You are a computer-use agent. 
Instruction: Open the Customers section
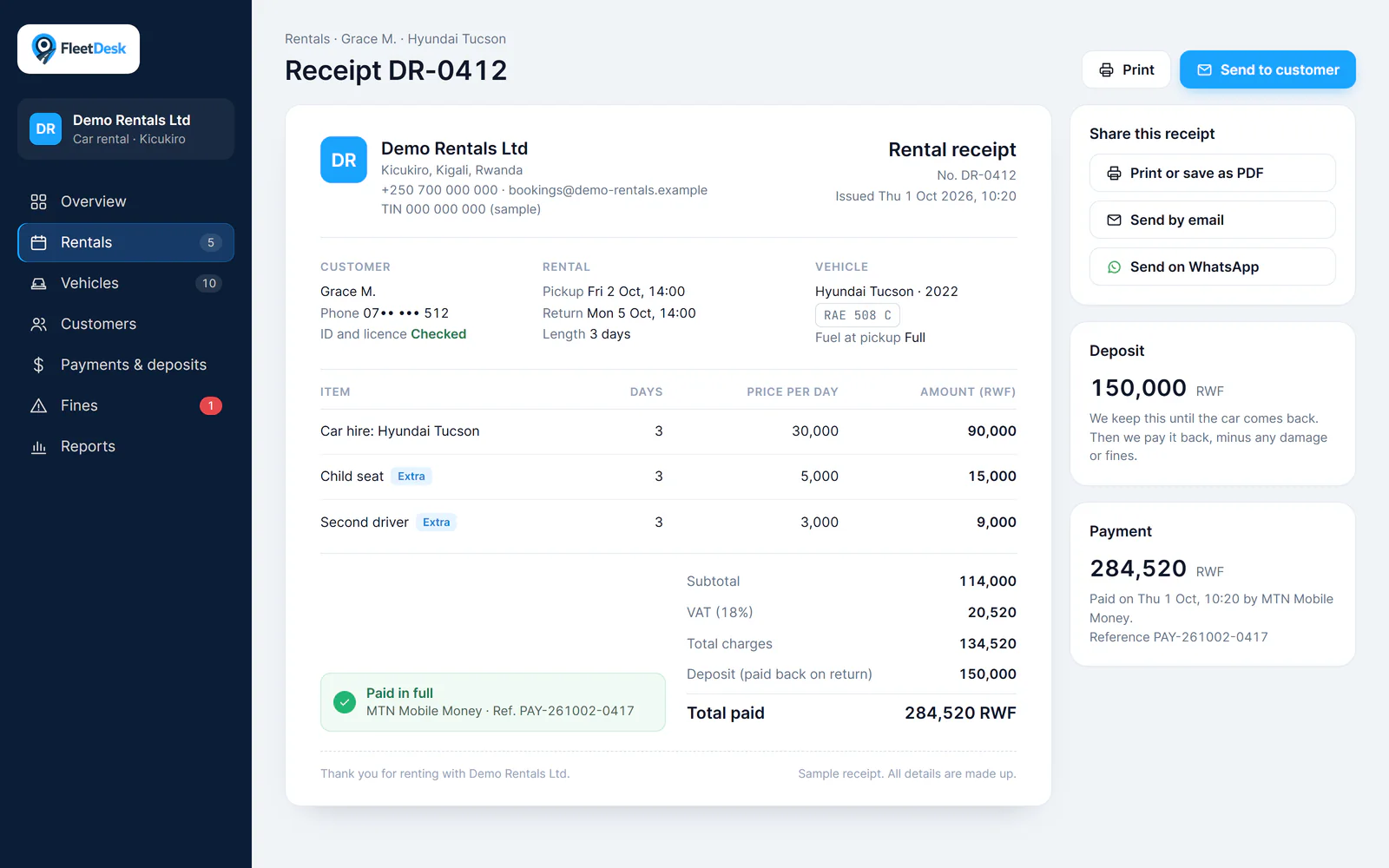coord(126,324)
